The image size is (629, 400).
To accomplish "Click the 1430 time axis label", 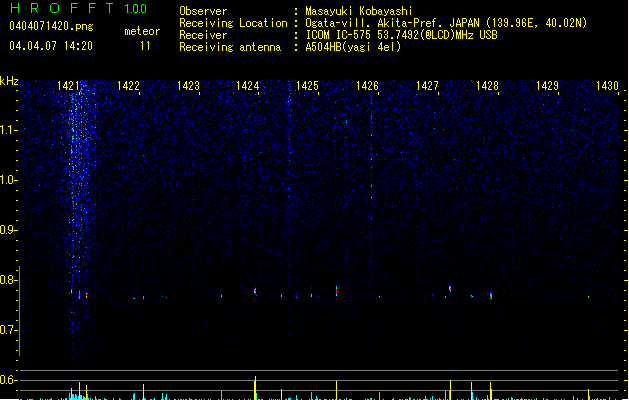I will tap(607, 86).
